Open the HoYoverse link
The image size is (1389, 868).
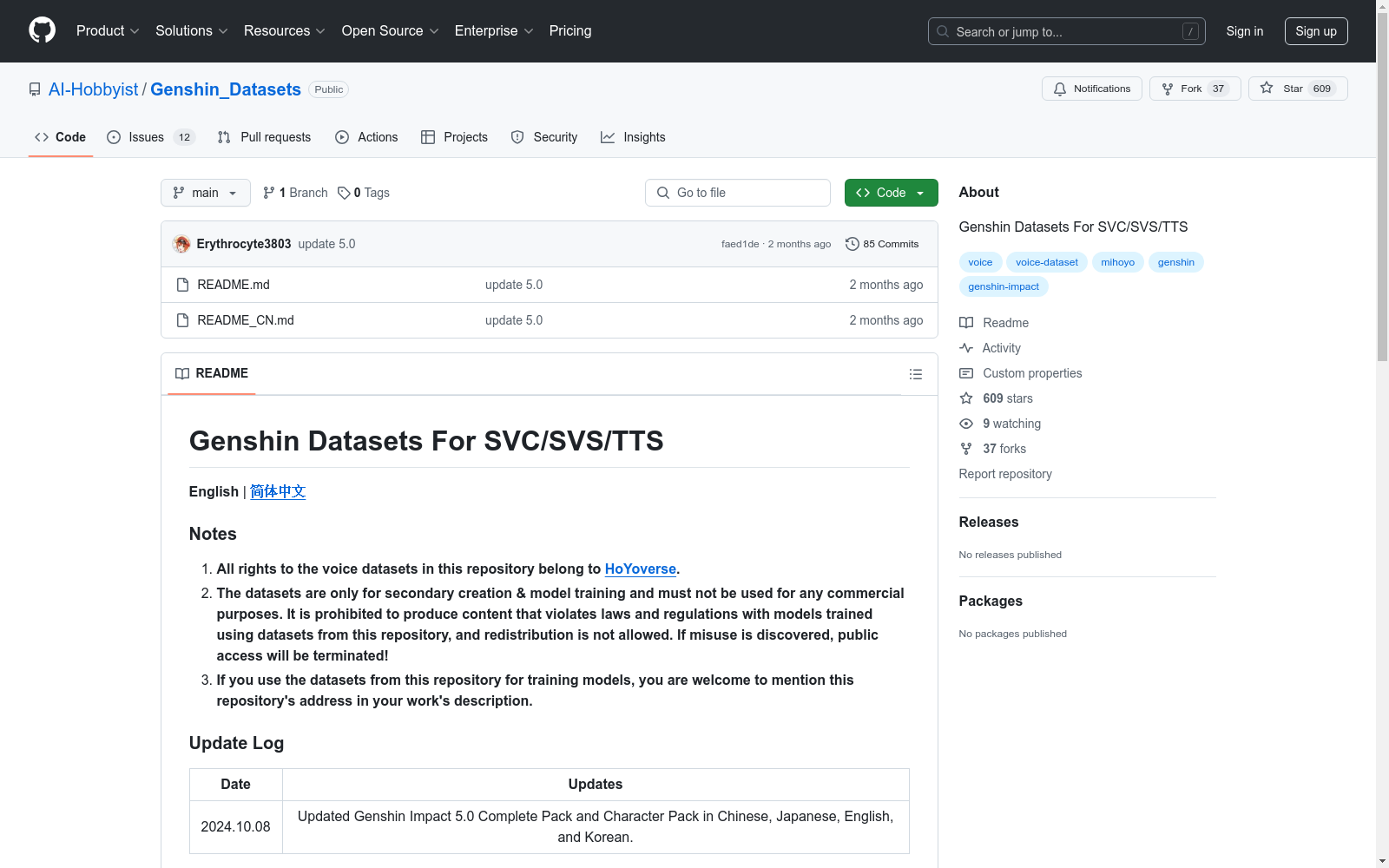tap(640, 569)
